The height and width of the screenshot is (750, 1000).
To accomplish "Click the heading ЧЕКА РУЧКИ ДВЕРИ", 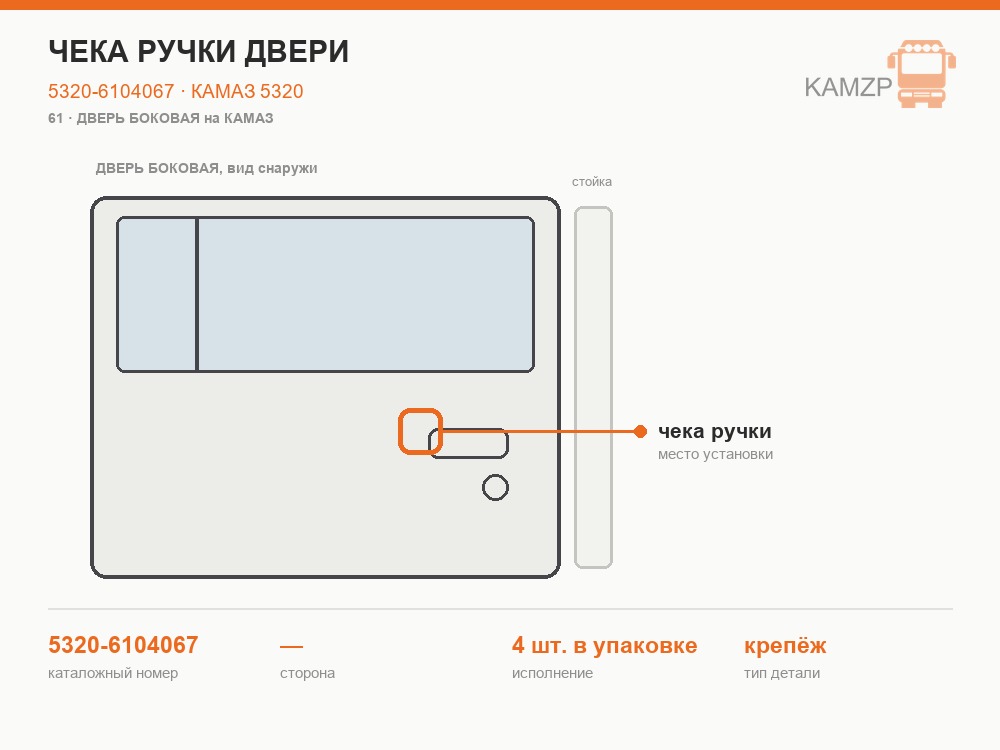I will pyautogui.click(x=198, y=52).
